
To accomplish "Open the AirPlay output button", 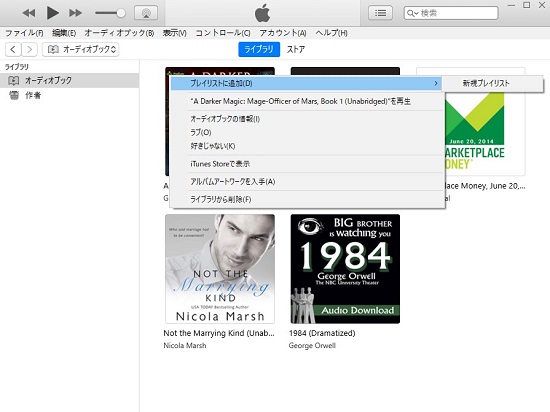I will tap(146, 13).
